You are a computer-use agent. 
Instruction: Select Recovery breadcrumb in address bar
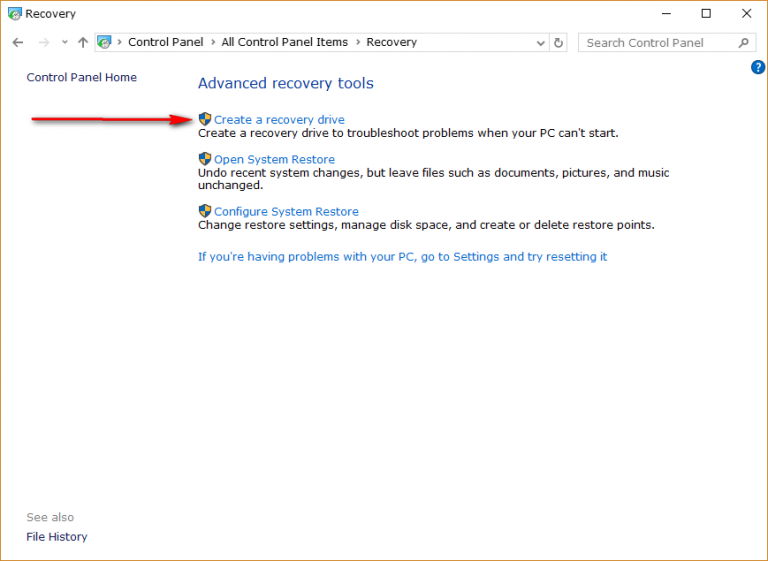point(391,42)
